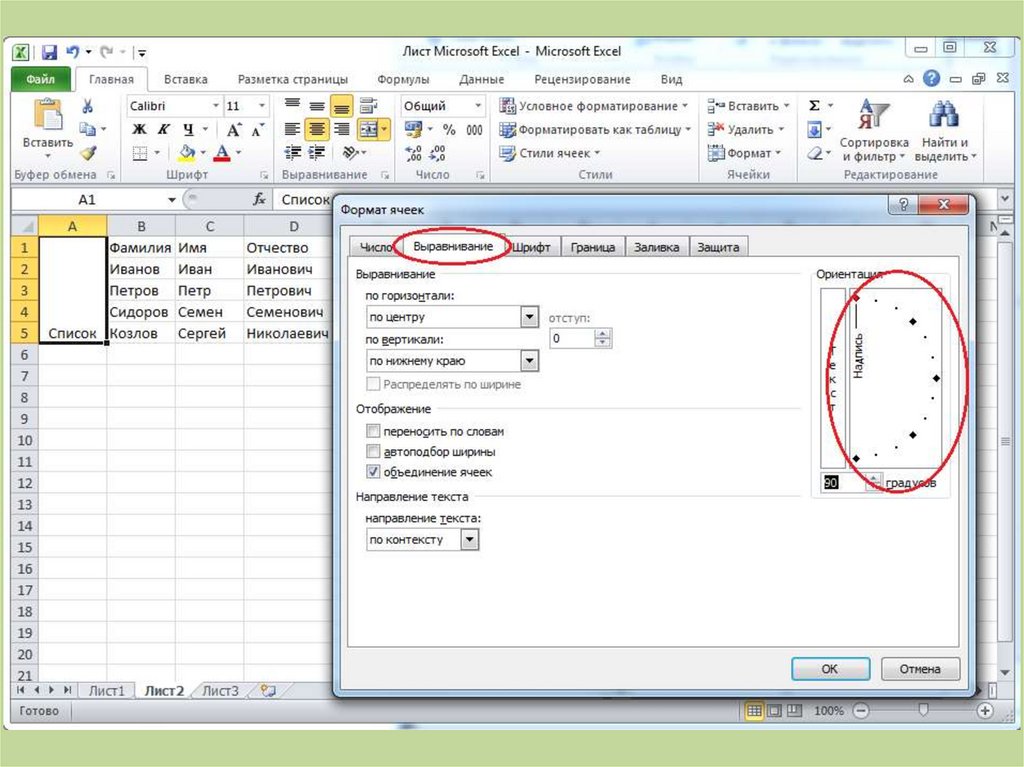
Task: Open Sort and Filter (Сортировка и фильтр)
Action: tap(873, 130)
